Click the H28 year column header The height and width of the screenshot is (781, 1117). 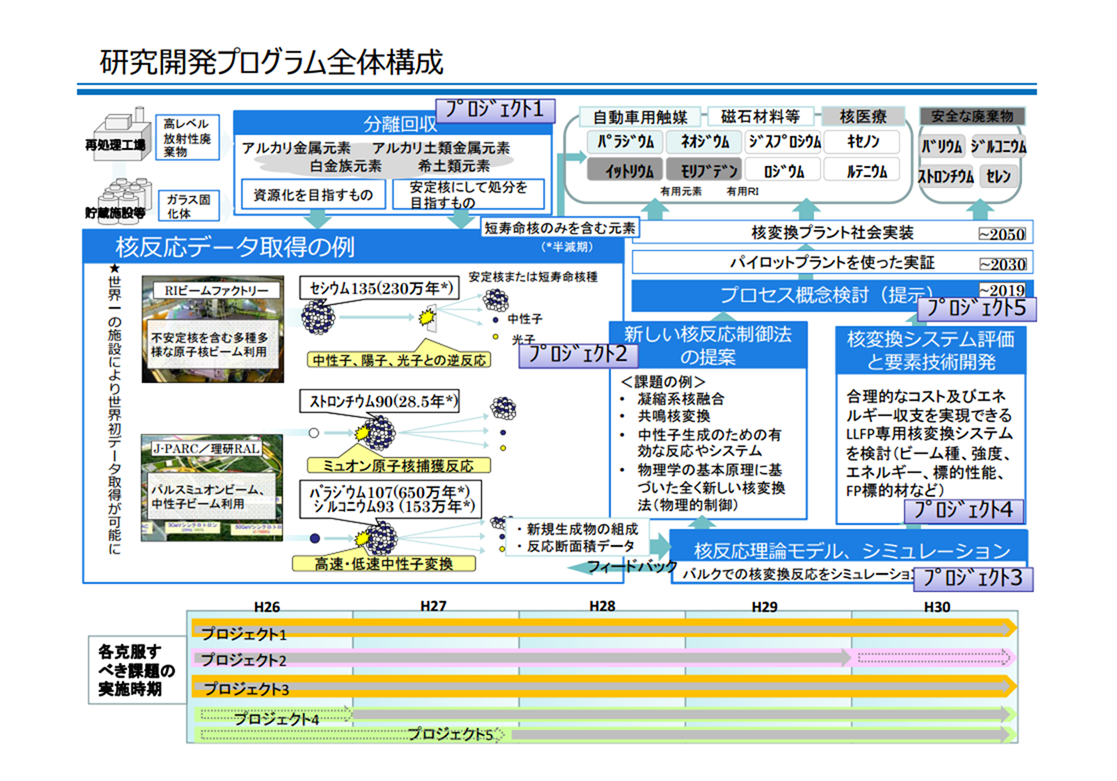point(602,606)
